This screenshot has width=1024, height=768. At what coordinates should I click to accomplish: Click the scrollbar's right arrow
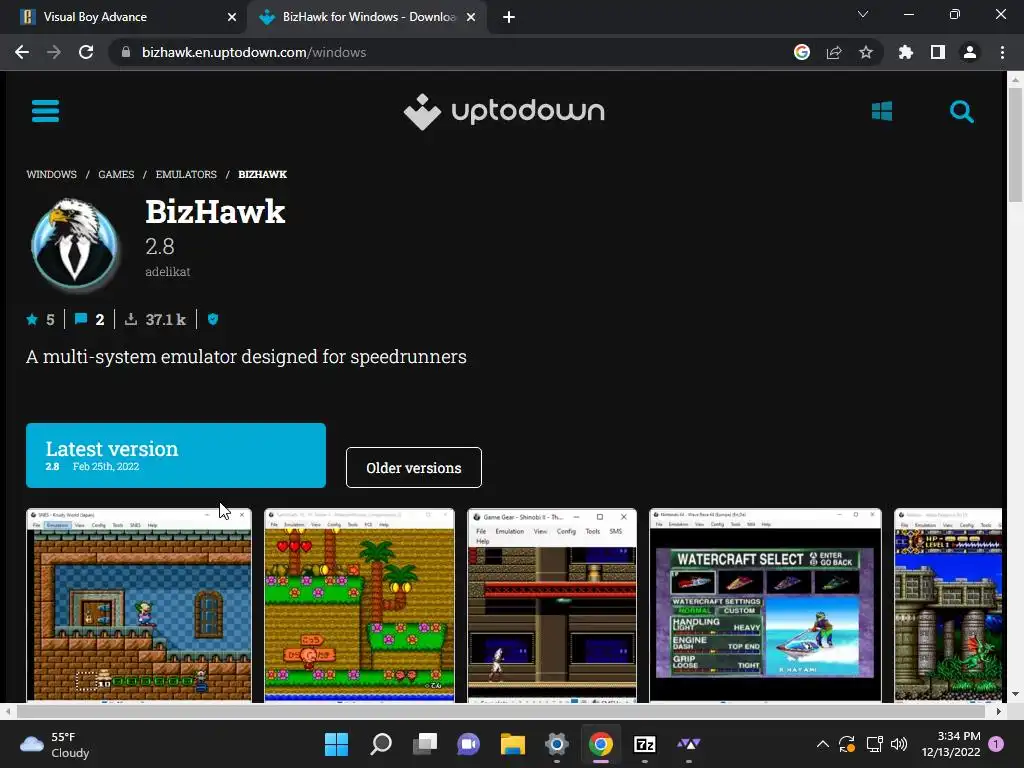[998, 711]
